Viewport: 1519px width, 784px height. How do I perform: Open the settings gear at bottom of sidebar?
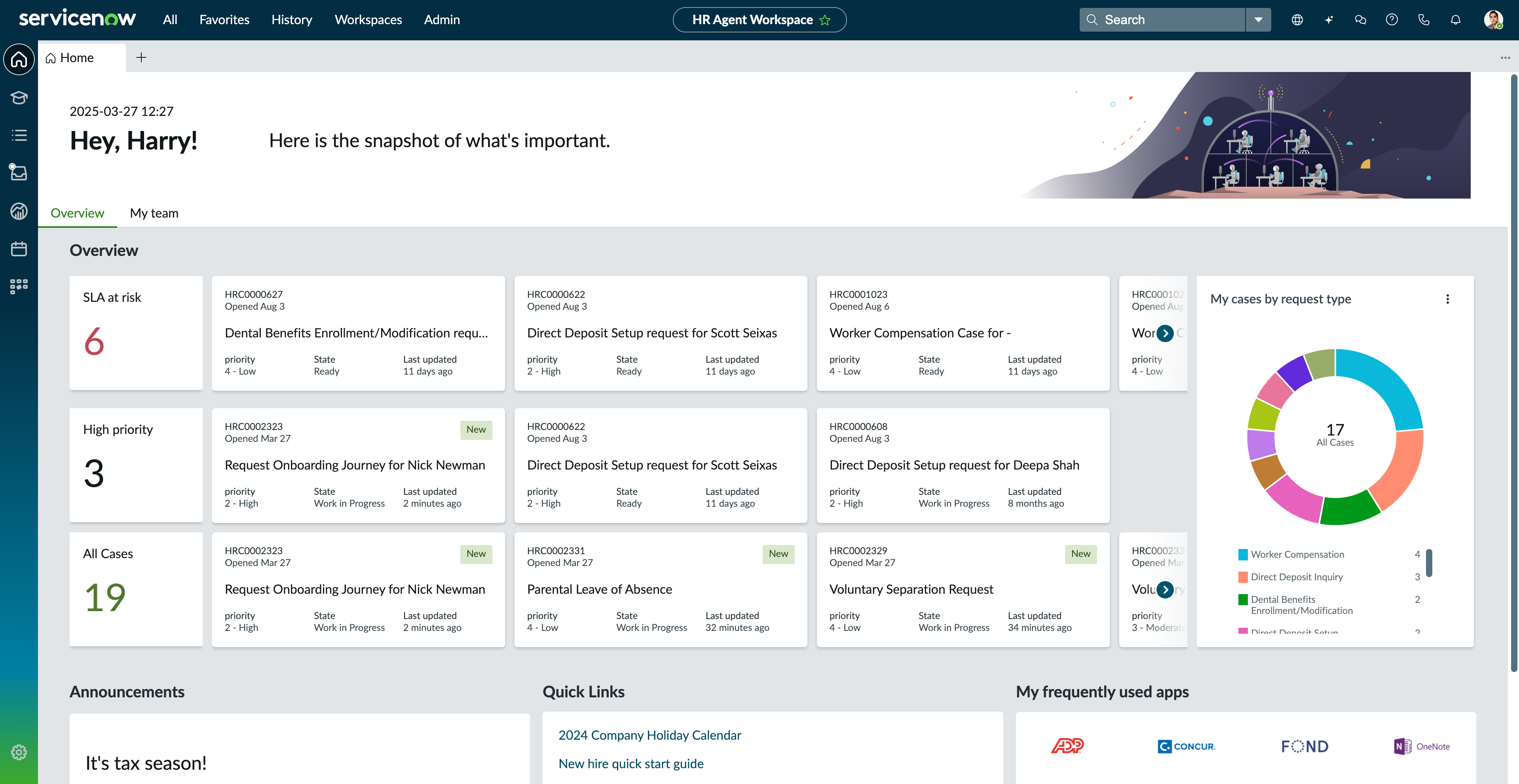(x=19, y=752)
